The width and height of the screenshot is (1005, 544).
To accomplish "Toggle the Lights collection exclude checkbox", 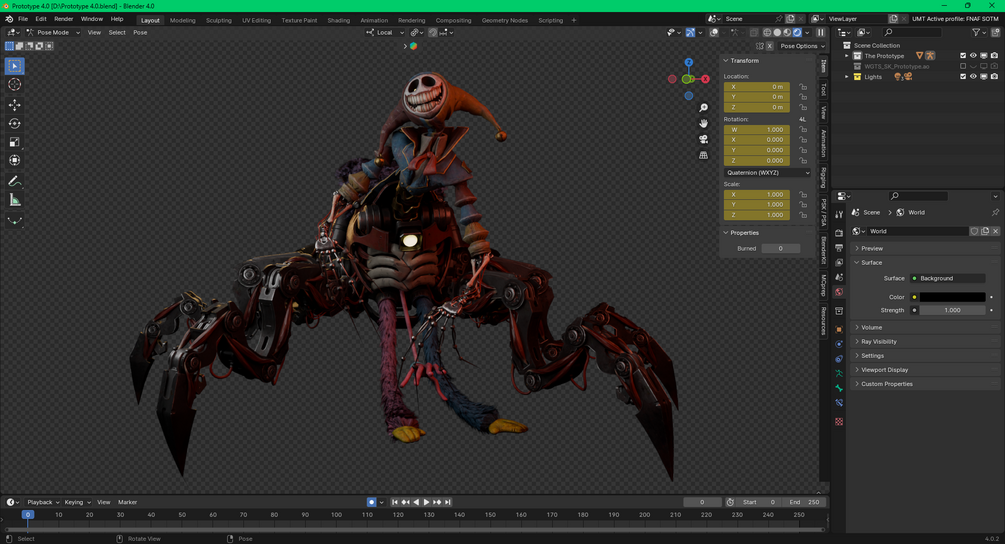I will coord(963,77).
